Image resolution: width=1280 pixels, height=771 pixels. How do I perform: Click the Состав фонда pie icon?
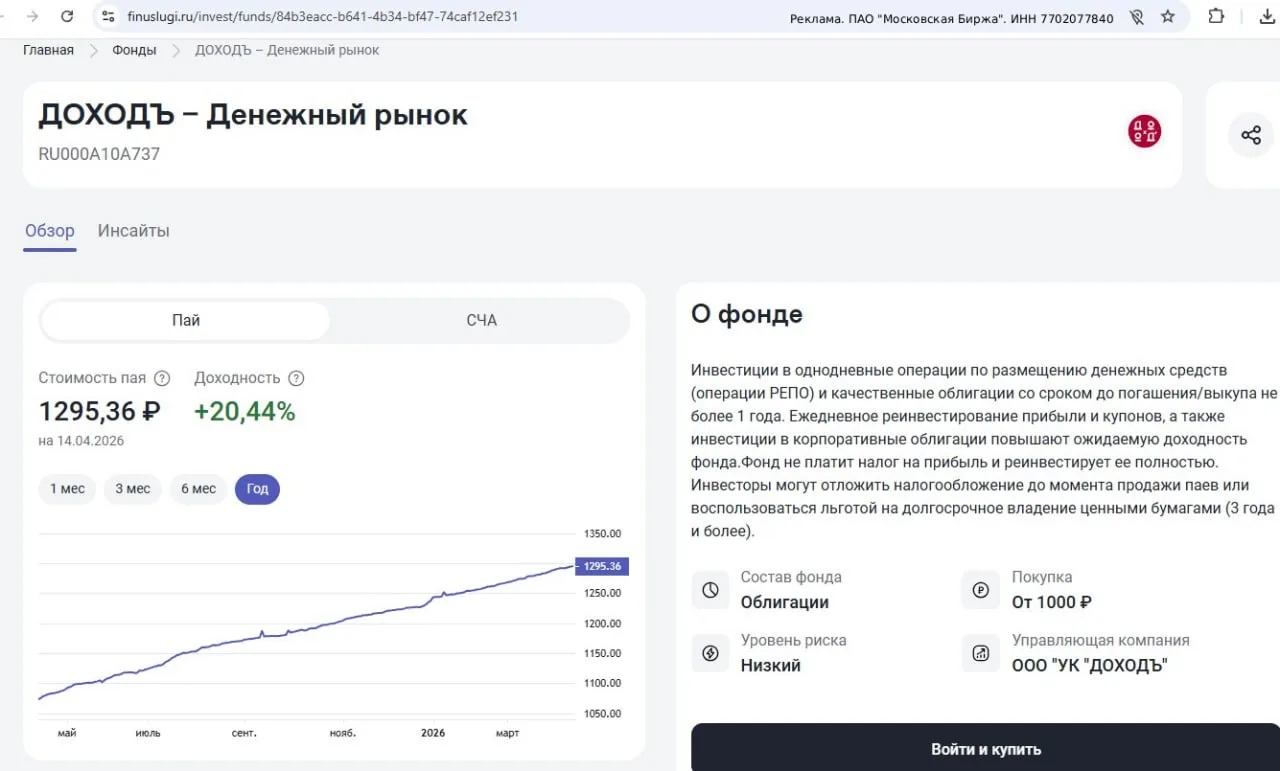click(710, 590)
